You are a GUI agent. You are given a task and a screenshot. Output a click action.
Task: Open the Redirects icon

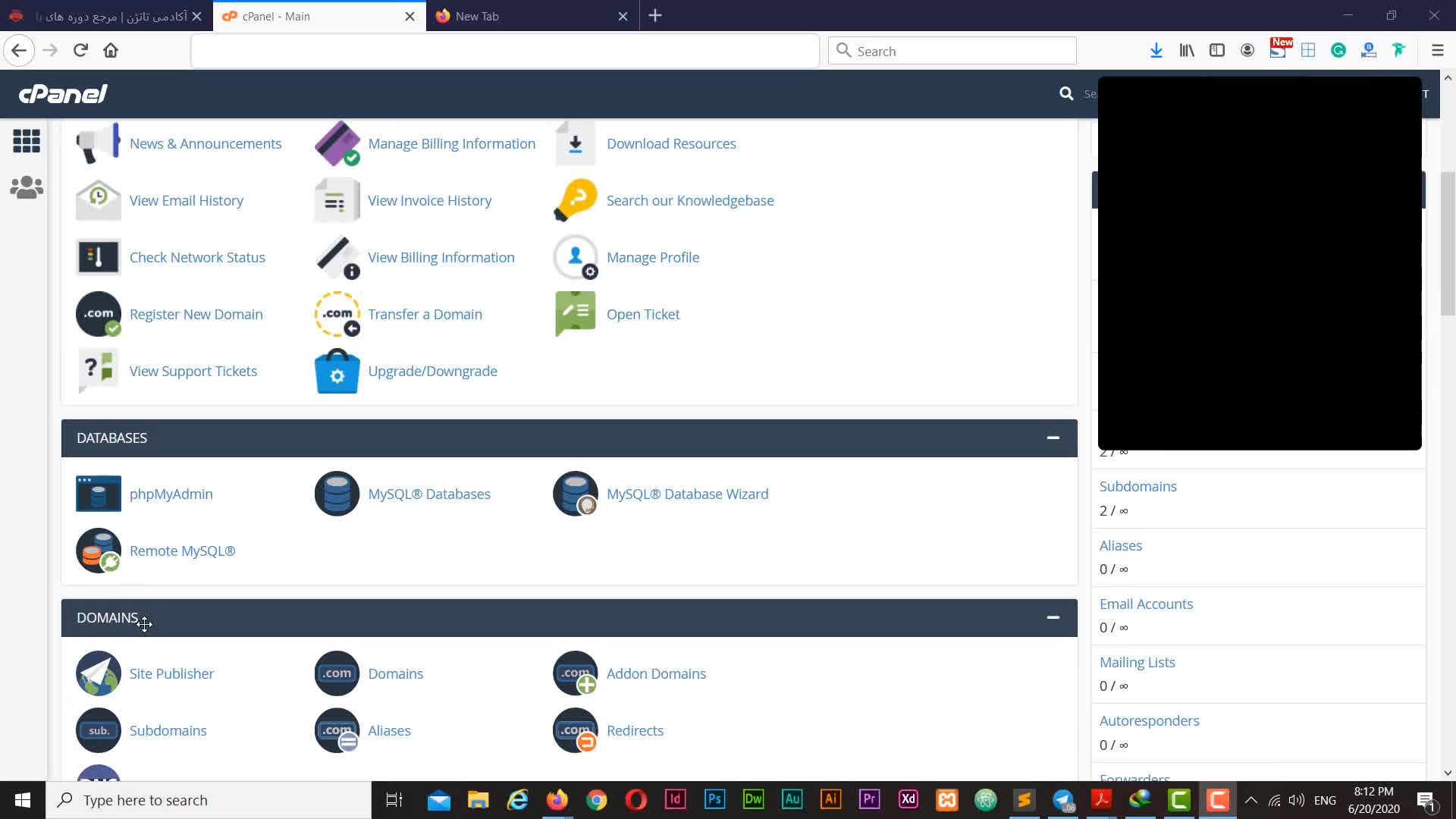pos(575,730)
